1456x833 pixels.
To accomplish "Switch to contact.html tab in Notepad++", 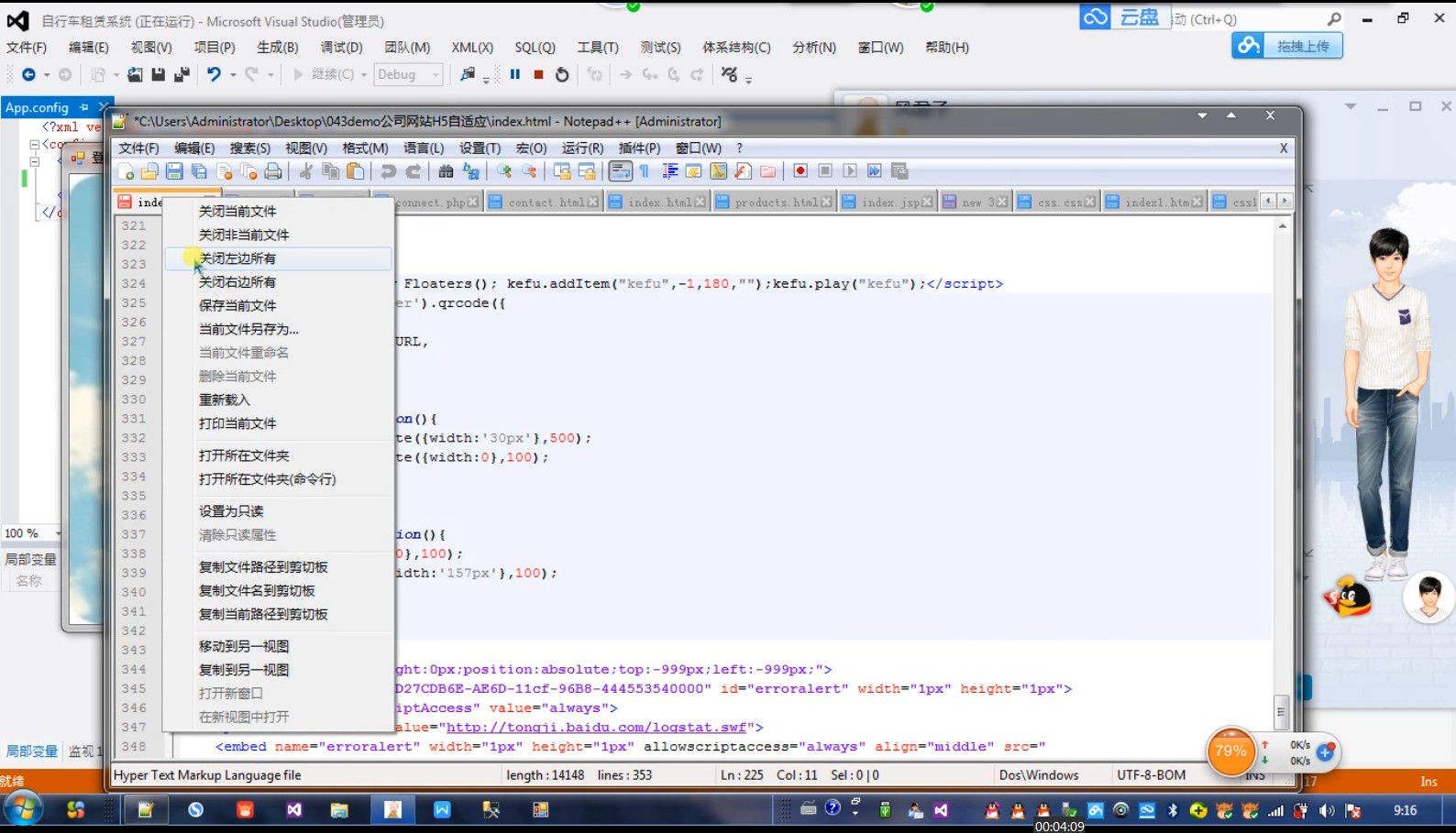I will click(544, 202).
